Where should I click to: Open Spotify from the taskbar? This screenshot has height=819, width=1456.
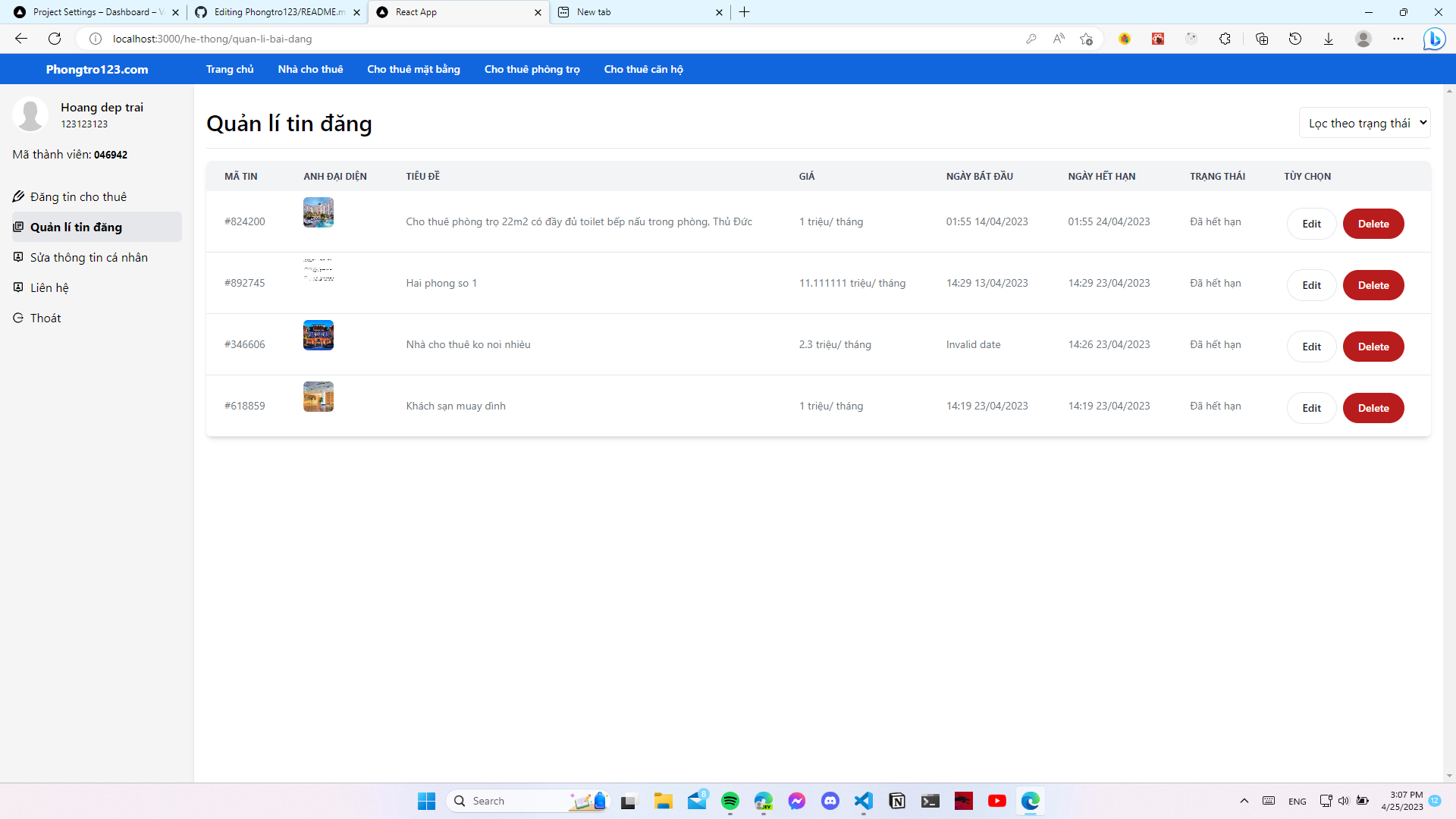(x=730, y=801)
